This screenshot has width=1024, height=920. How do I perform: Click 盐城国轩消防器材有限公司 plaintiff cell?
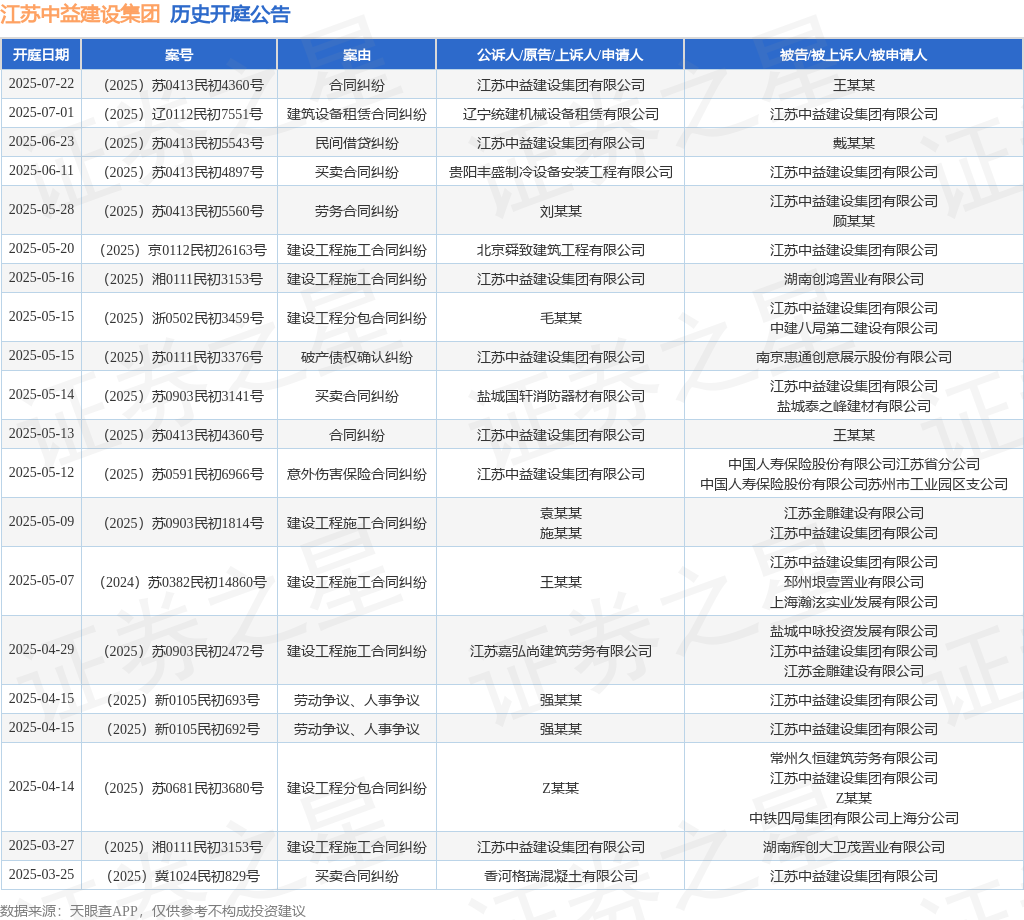pos(560,396)
